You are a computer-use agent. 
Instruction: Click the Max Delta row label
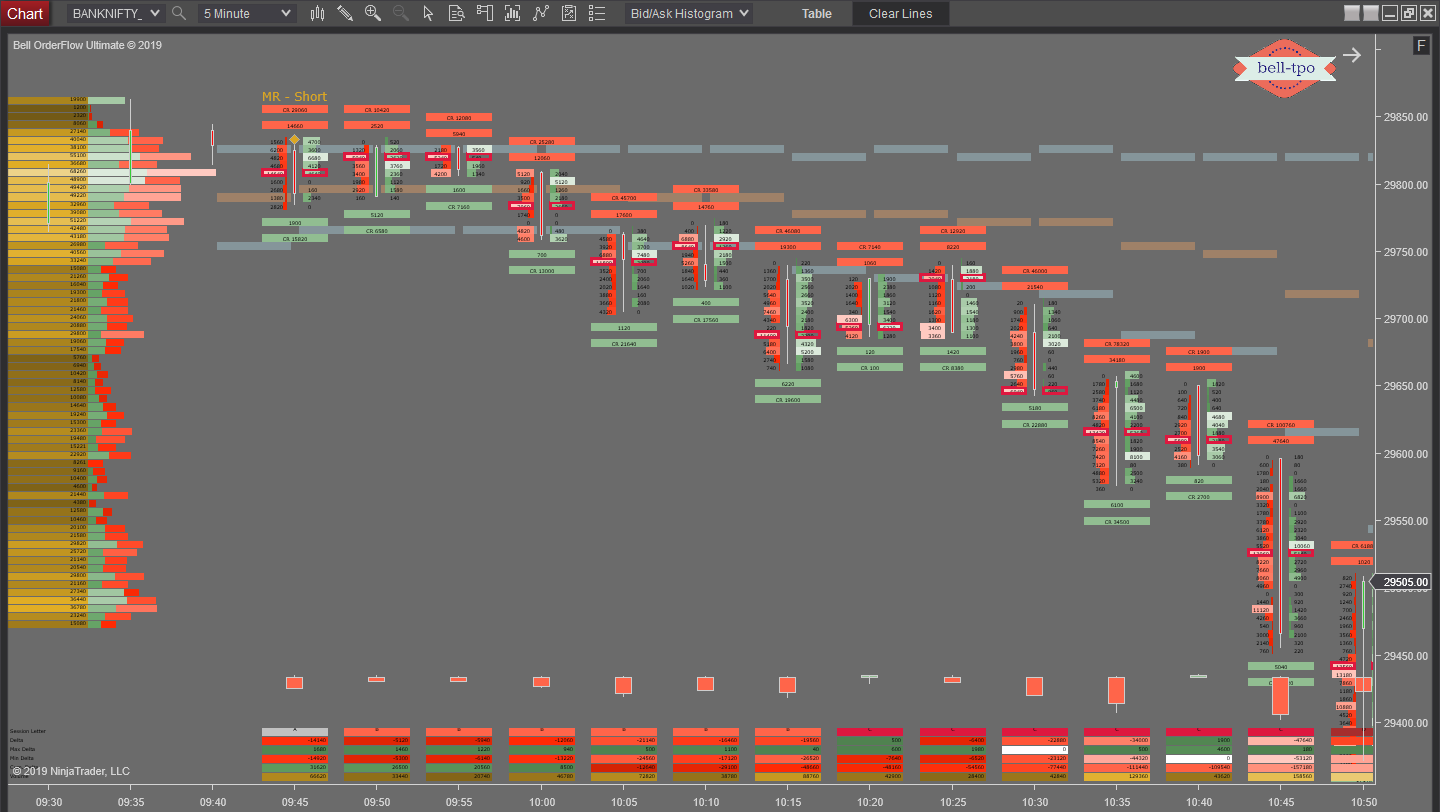[x=21, y=750]
